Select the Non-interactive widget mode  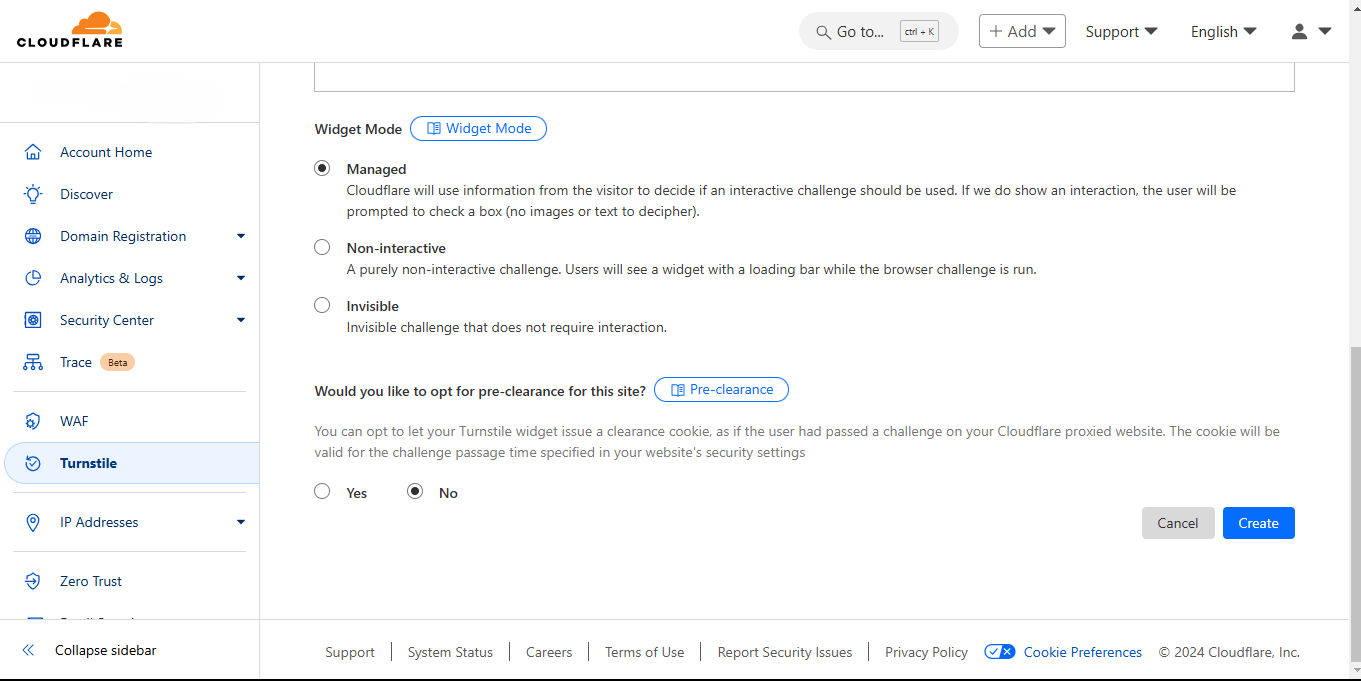pyautogui.click(x=322, y=247)
